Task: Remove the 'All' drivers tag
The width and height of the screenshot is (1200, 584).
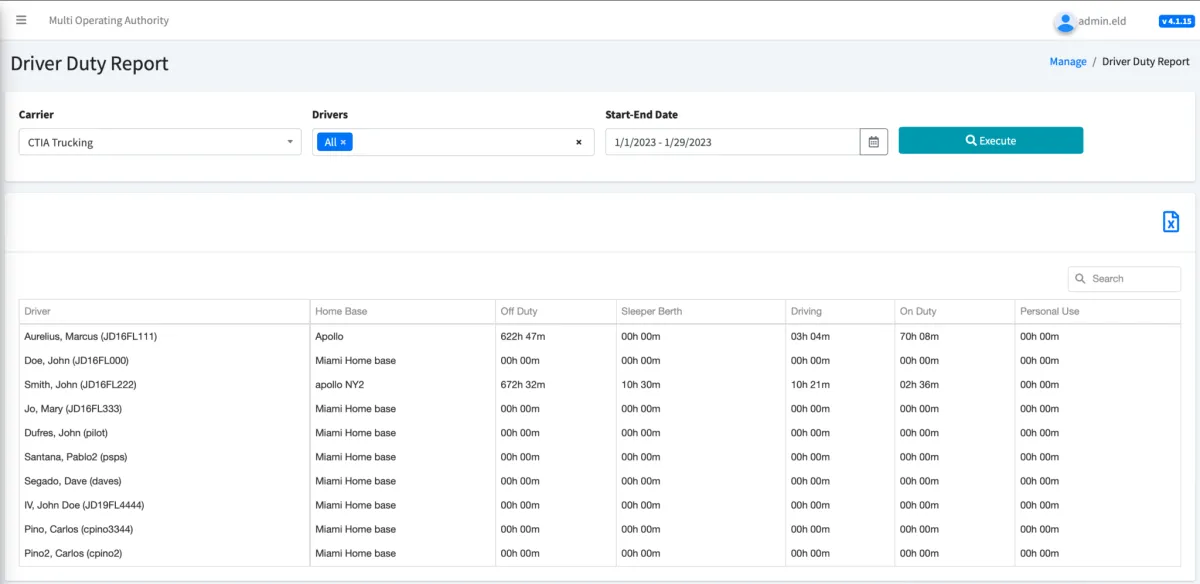Action: 343,143
